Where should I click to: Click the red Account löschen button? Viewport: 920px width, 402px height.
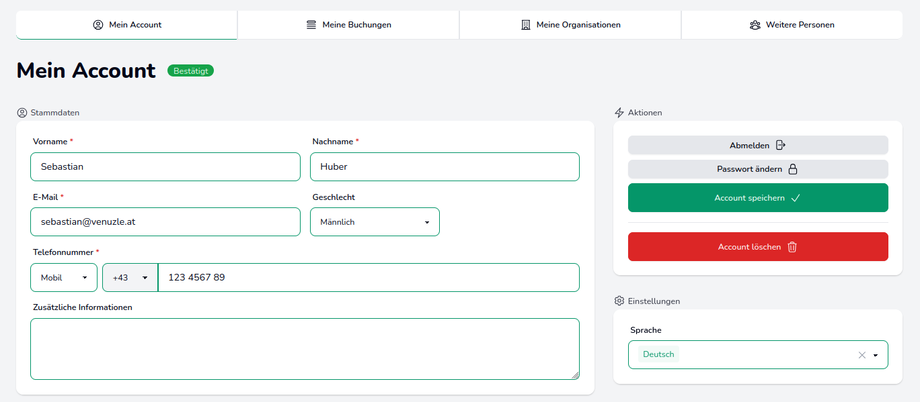coord(757,247)
